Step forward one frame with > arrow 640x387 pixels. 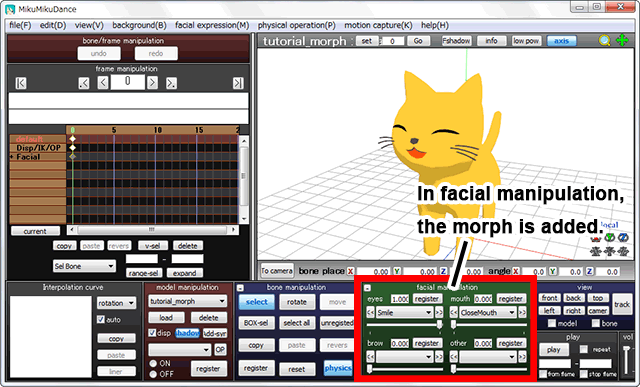tap(152, 83)
